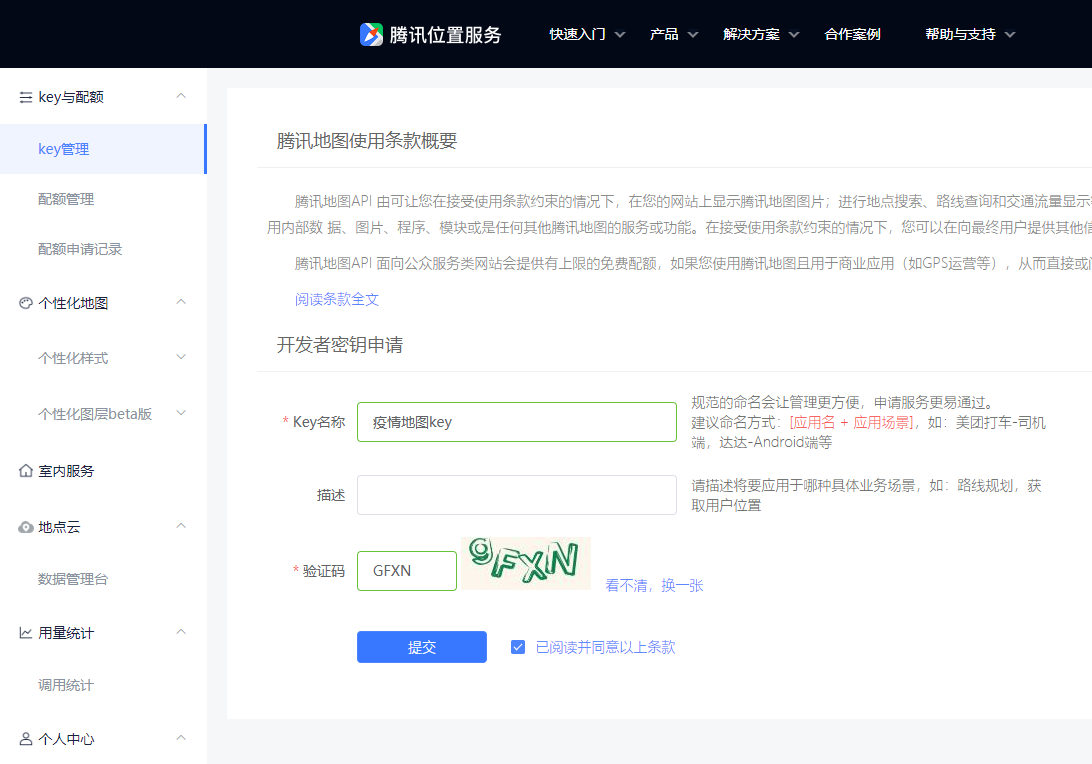Open the 快速入门 dropdown in top nav
The height and width of the screenshot is (764, 1092).
pyautogui.click(x=587, y=34)
